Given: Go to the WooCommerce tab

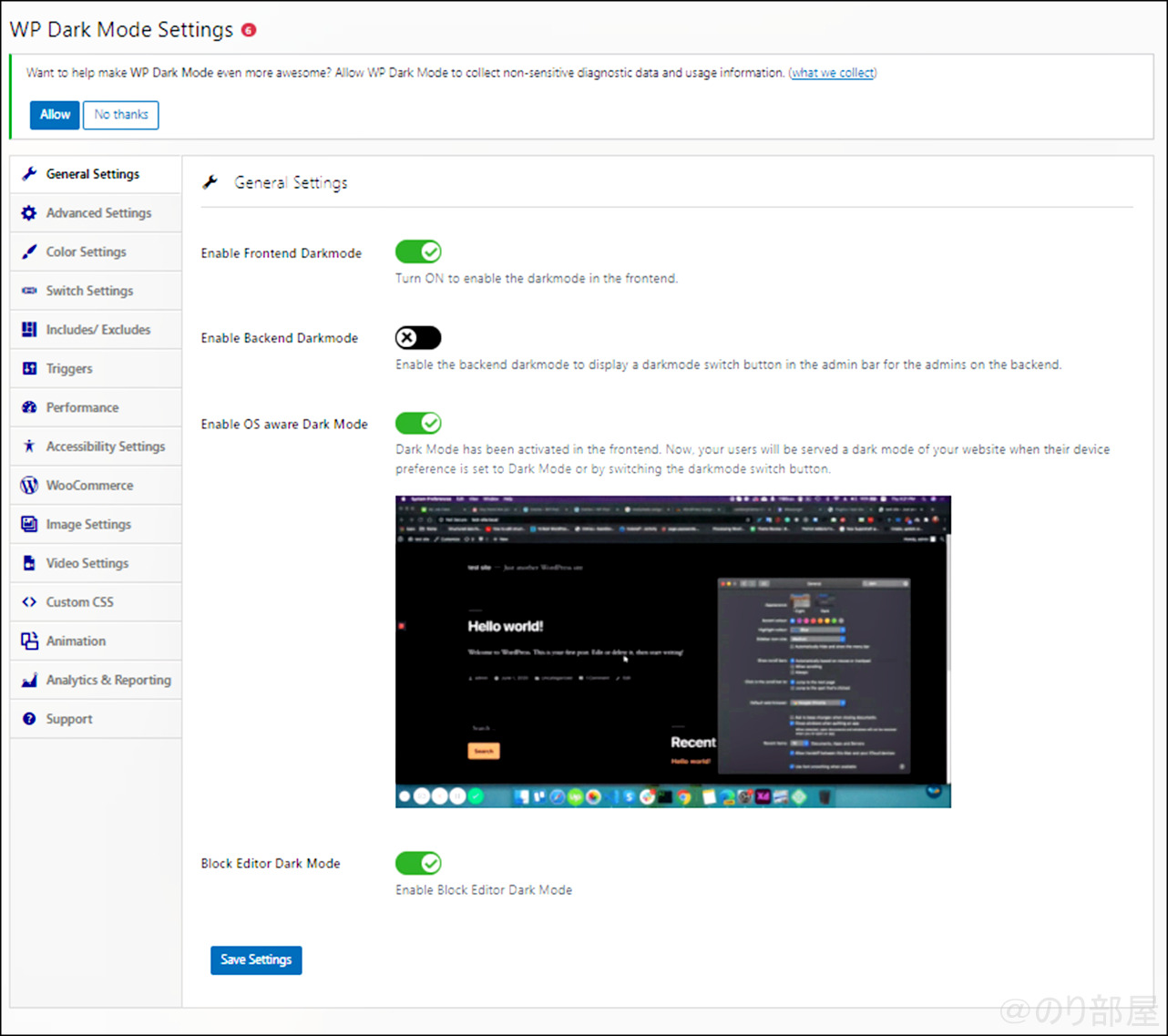Looking at the screenshot, I should tap(96, 485).
